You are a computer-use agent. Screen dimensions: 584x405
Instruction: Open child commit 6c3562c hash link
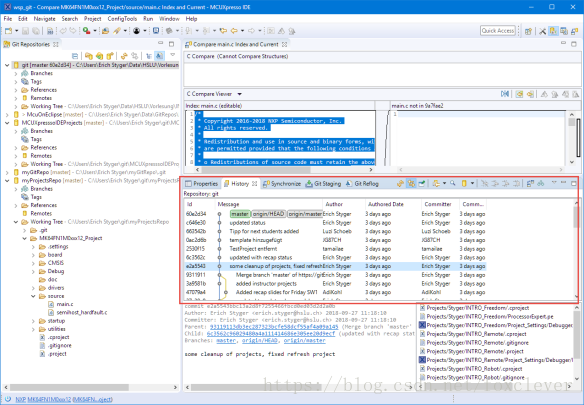click(x=271, y=333)
